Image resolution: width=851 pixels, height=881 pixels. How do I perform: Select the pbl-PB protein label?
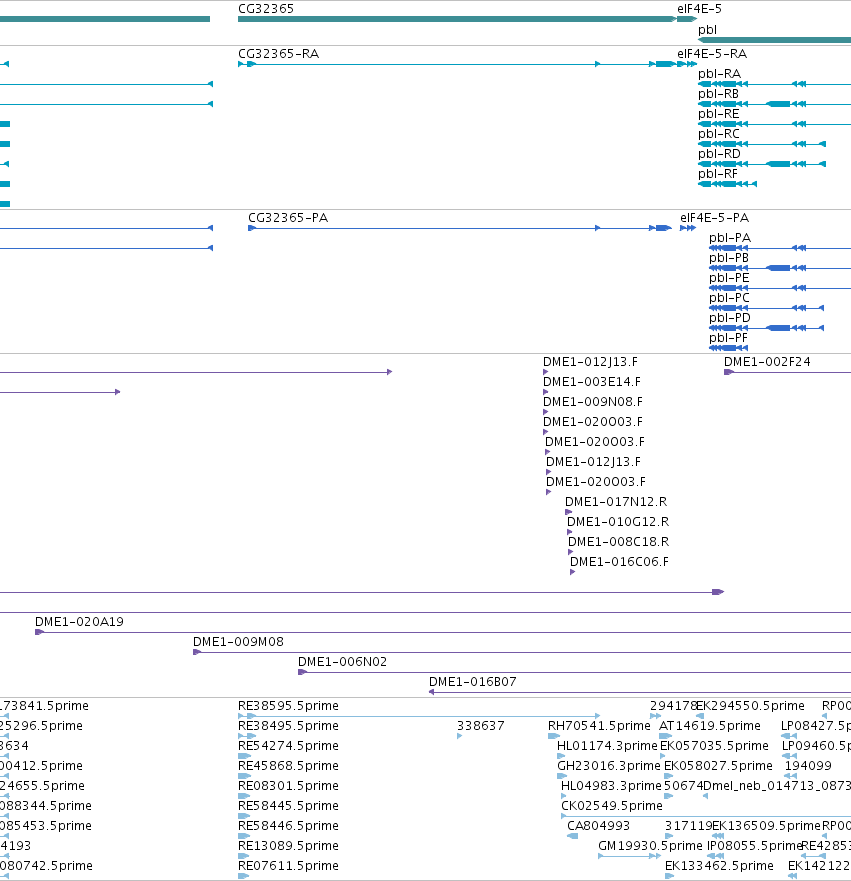pos(729,257)
